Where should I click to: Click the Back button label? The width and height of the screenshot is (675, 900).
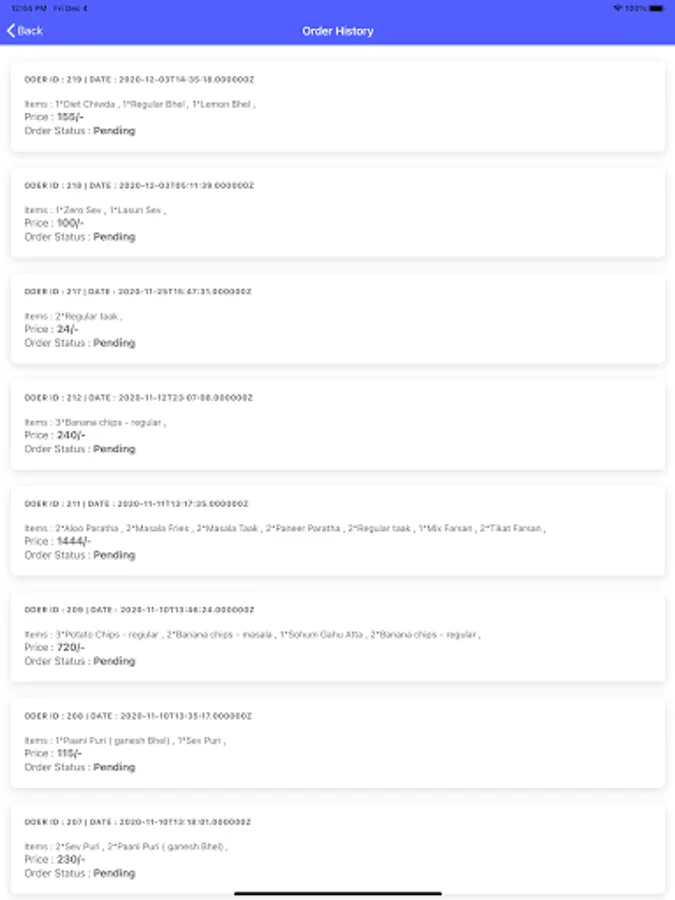point(30,31)
